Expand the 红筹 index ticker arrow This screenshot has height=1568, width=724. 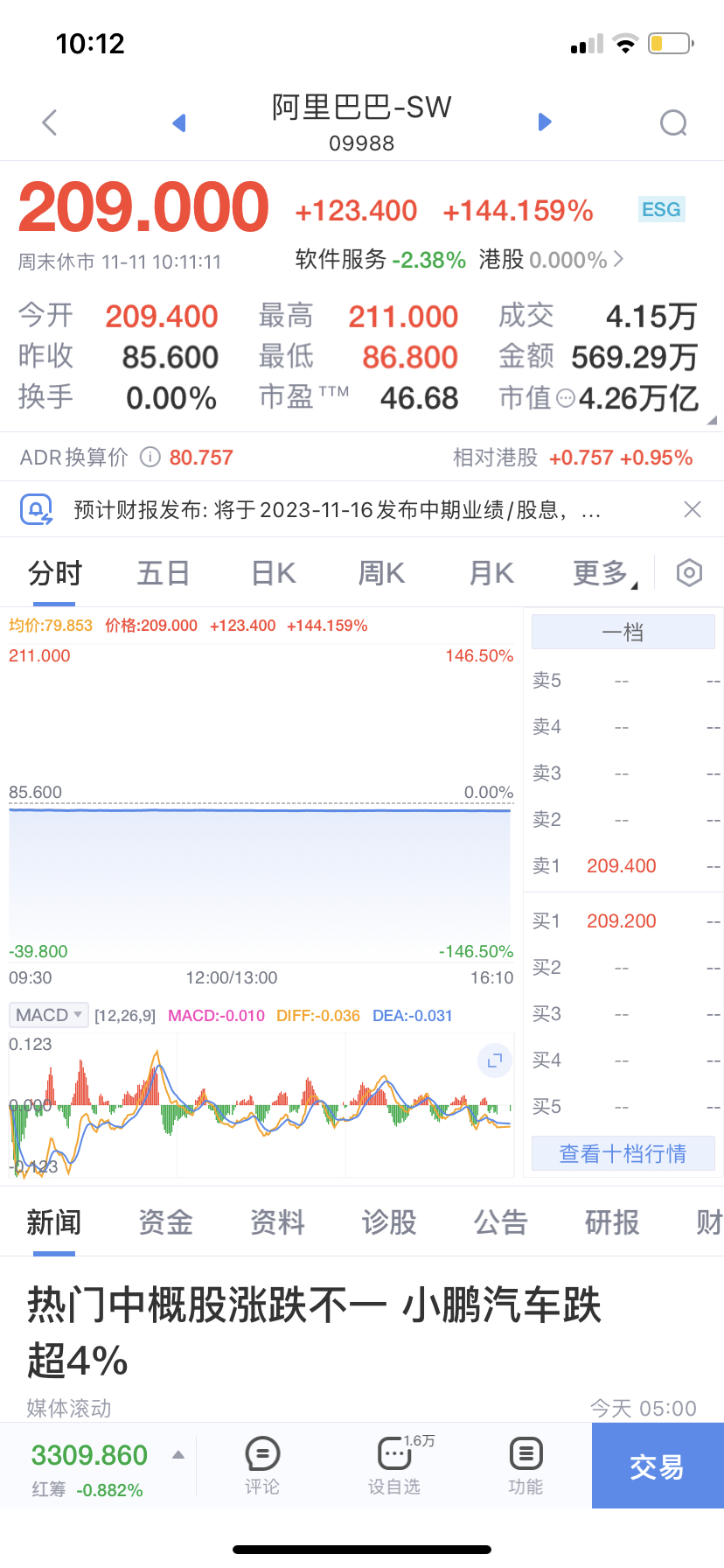pyautogui.click(x=178, y=1455)
